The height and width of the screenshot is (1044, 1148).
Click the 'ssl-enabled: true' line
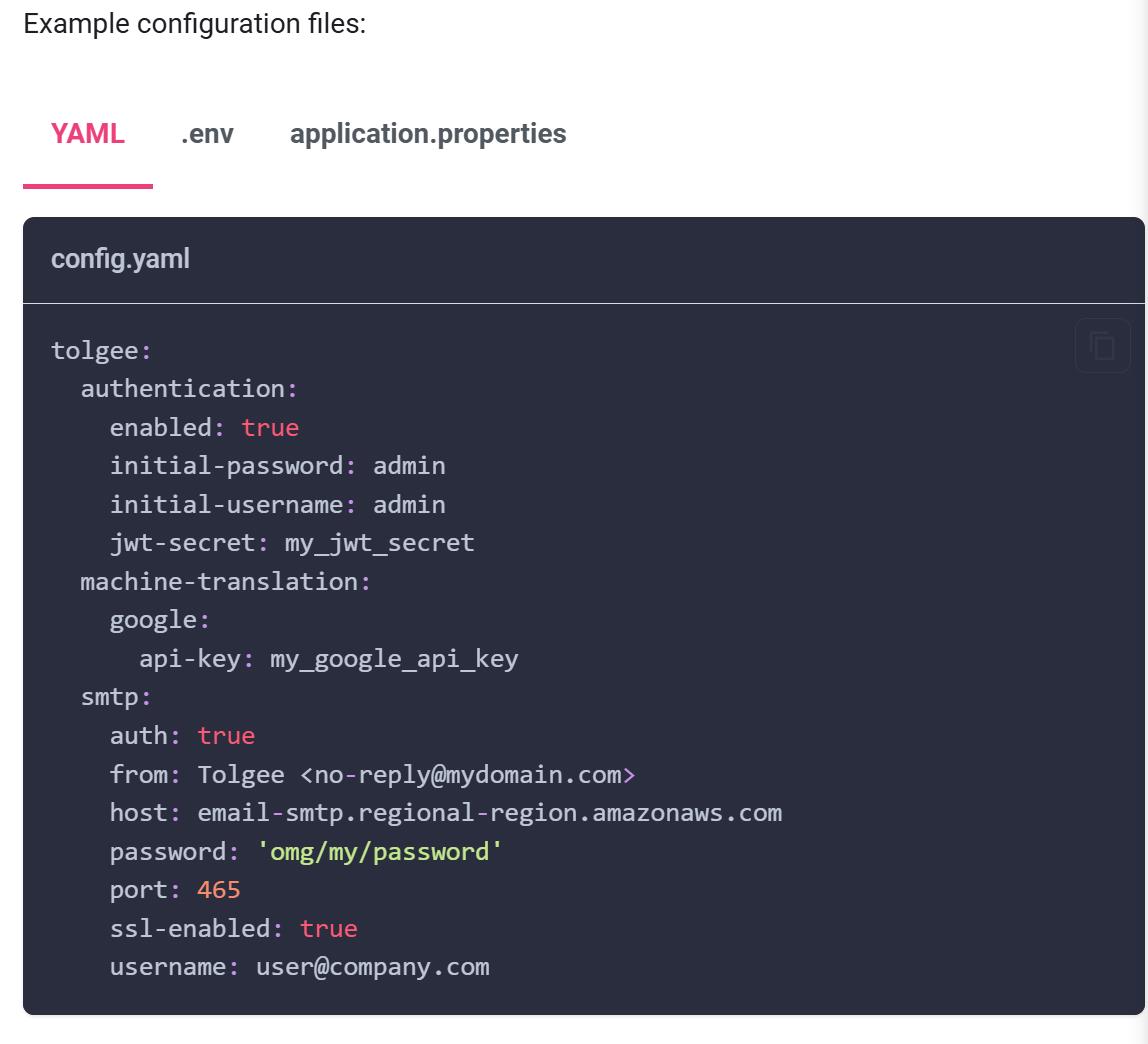coord(234,928)
